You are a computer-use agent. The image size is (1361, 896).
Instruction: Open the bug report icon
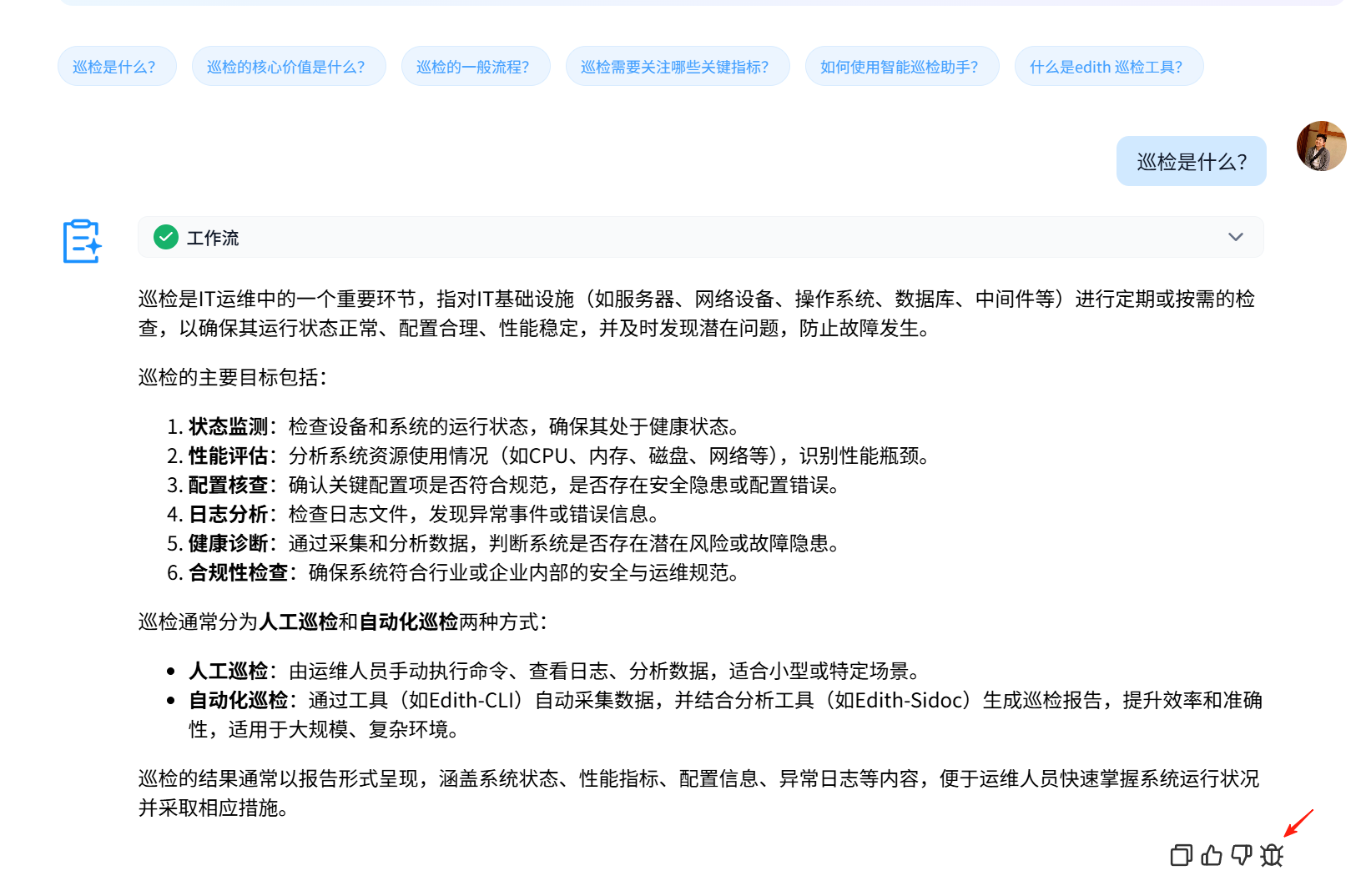tap(1271, 855)
